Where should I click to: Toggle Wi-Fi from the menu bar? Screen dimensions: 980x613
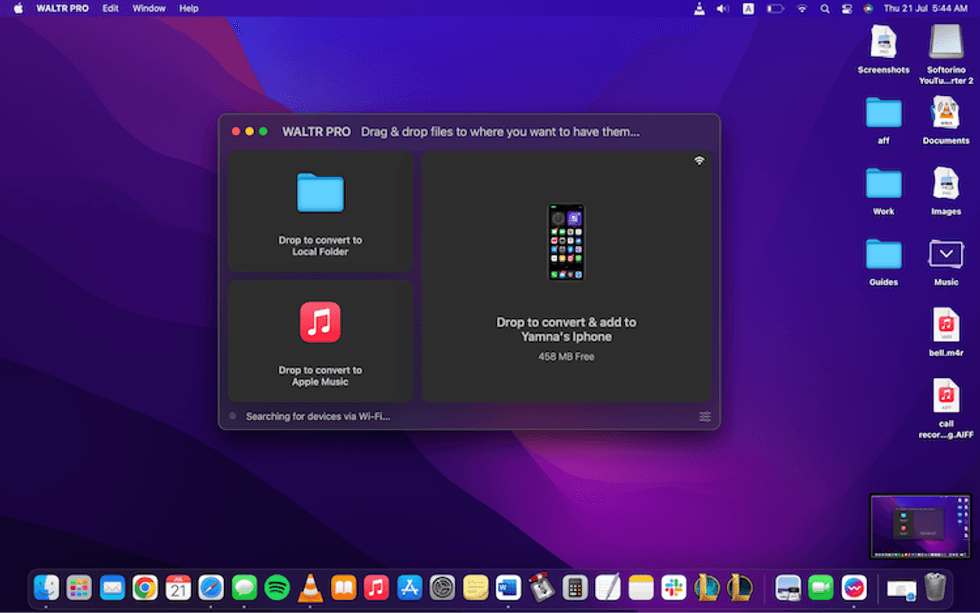[x=801, y=8]
